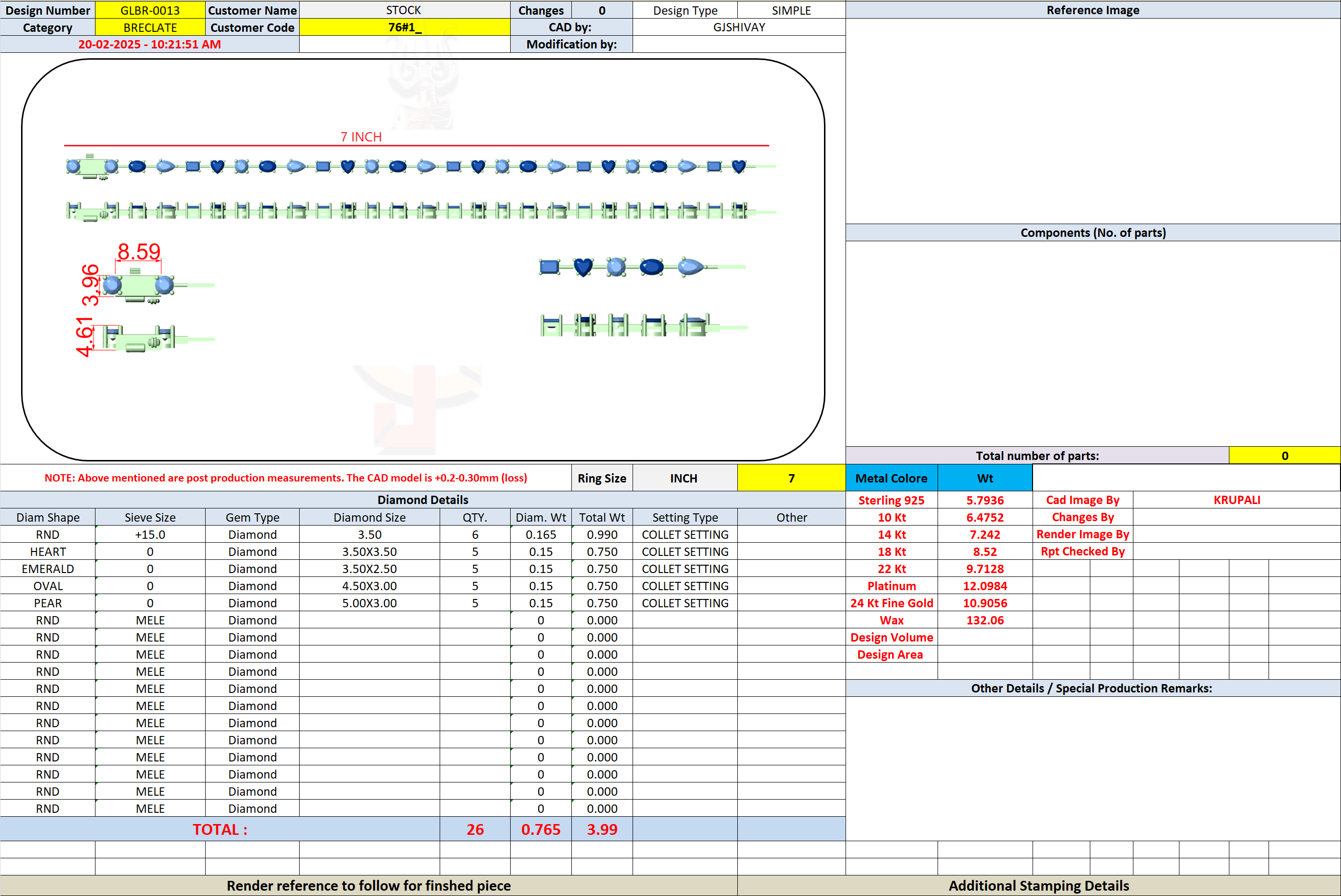Screen dimensions: 1341x896
Task: Select the red post production NOTE text
Action: 286,478
